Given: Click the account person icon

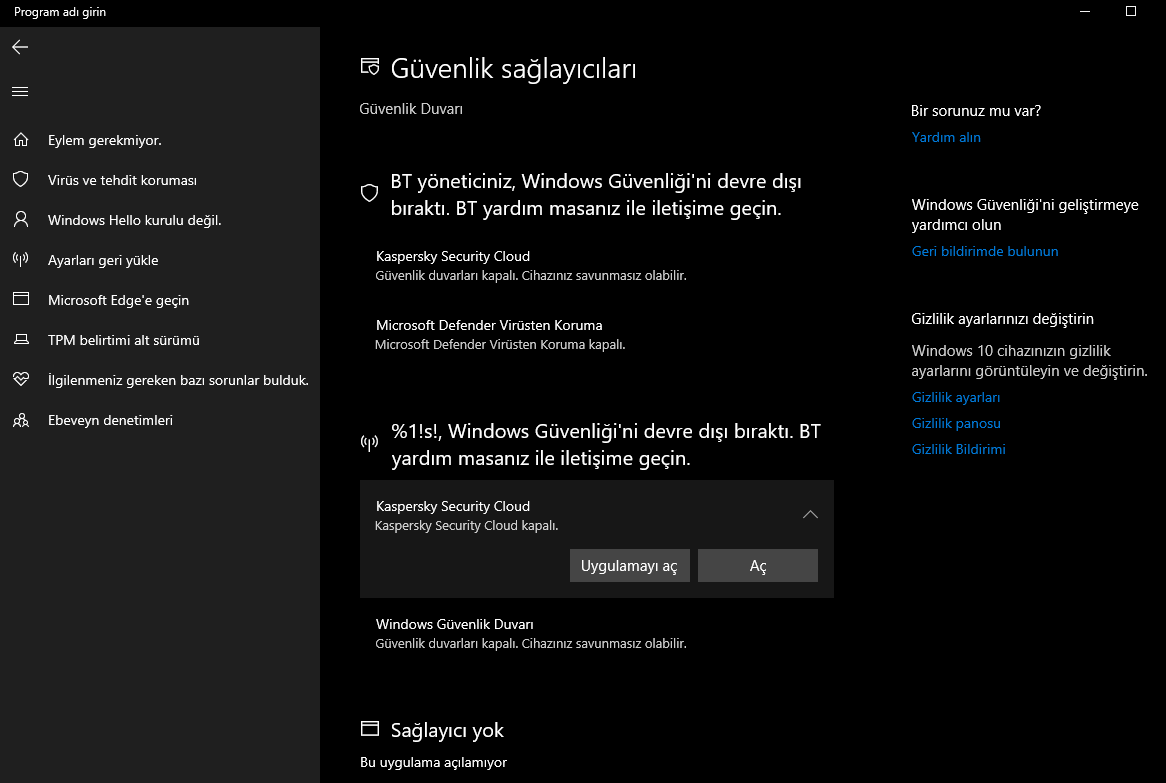Looking at the screenshot, I should pos(20,220).
